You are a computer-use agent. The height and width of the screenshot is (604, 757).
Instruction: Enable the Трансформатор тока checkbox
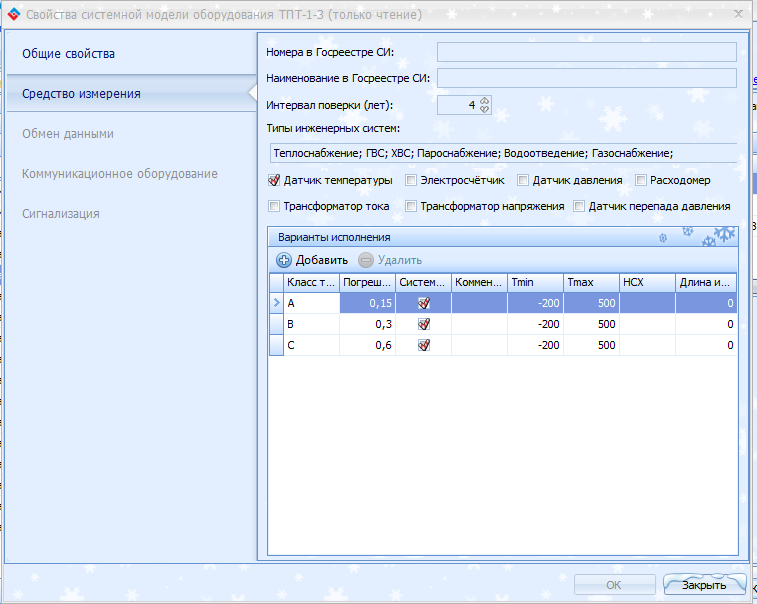[274, 206]
